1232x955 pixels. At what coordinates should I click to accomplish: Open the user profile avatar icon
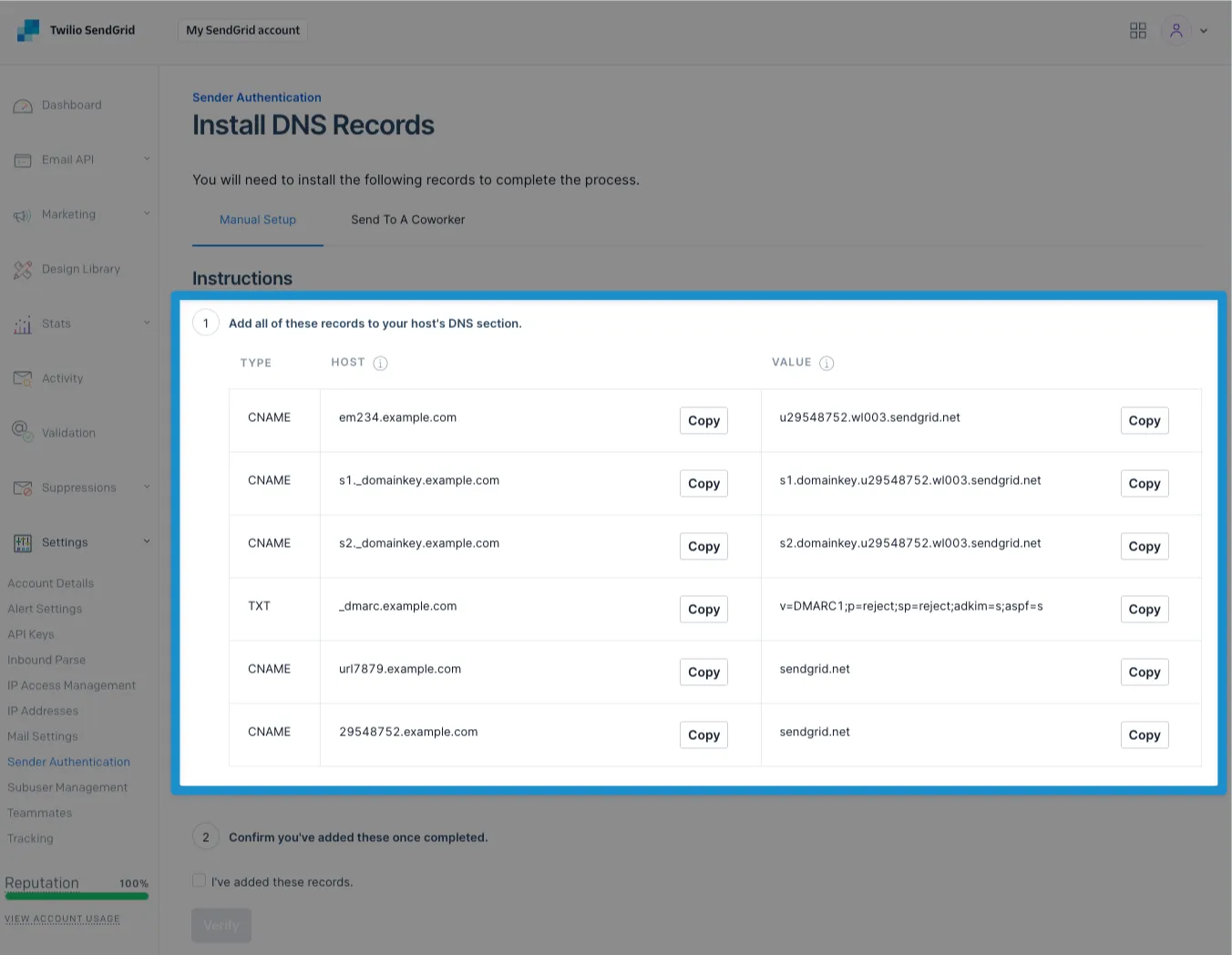pos(1176,31)
